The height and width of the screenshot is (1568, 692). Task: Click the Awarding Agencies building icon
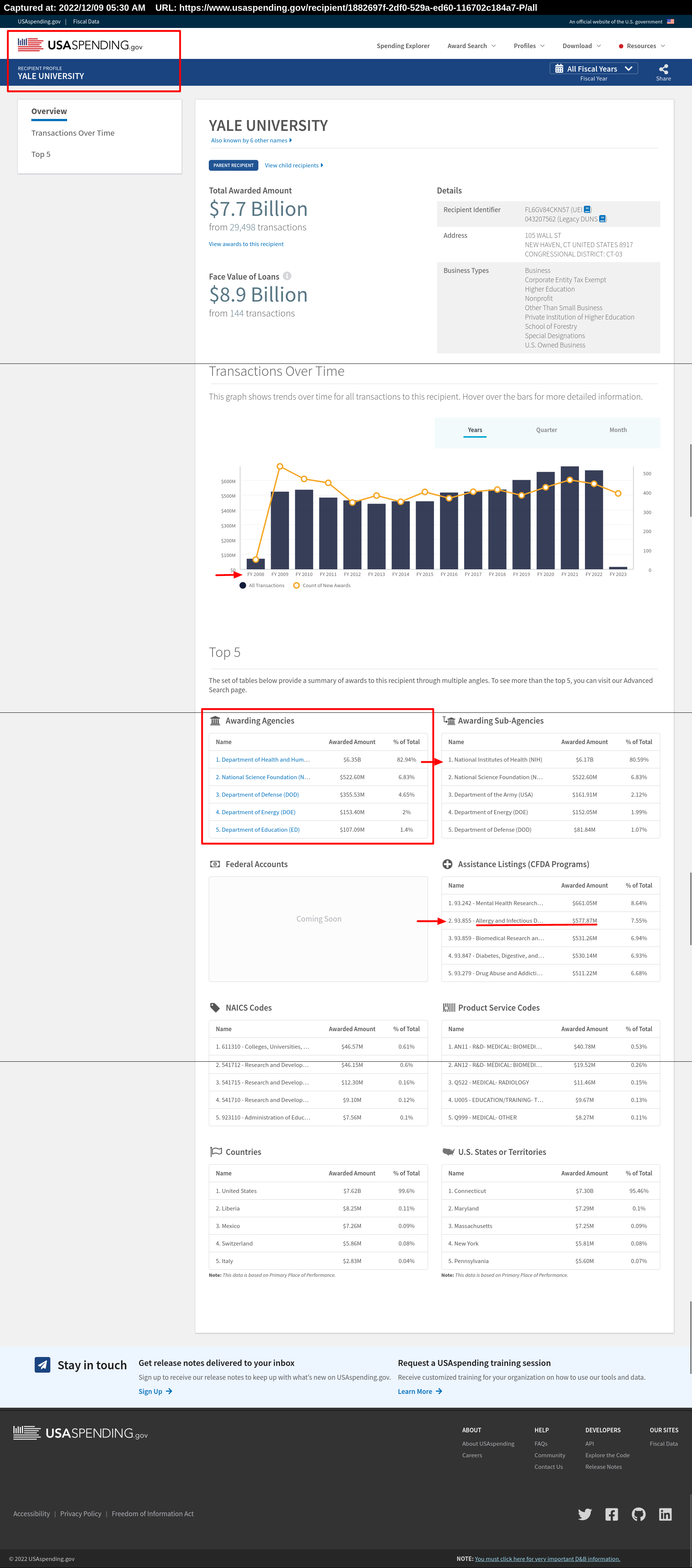coord(215,721)
